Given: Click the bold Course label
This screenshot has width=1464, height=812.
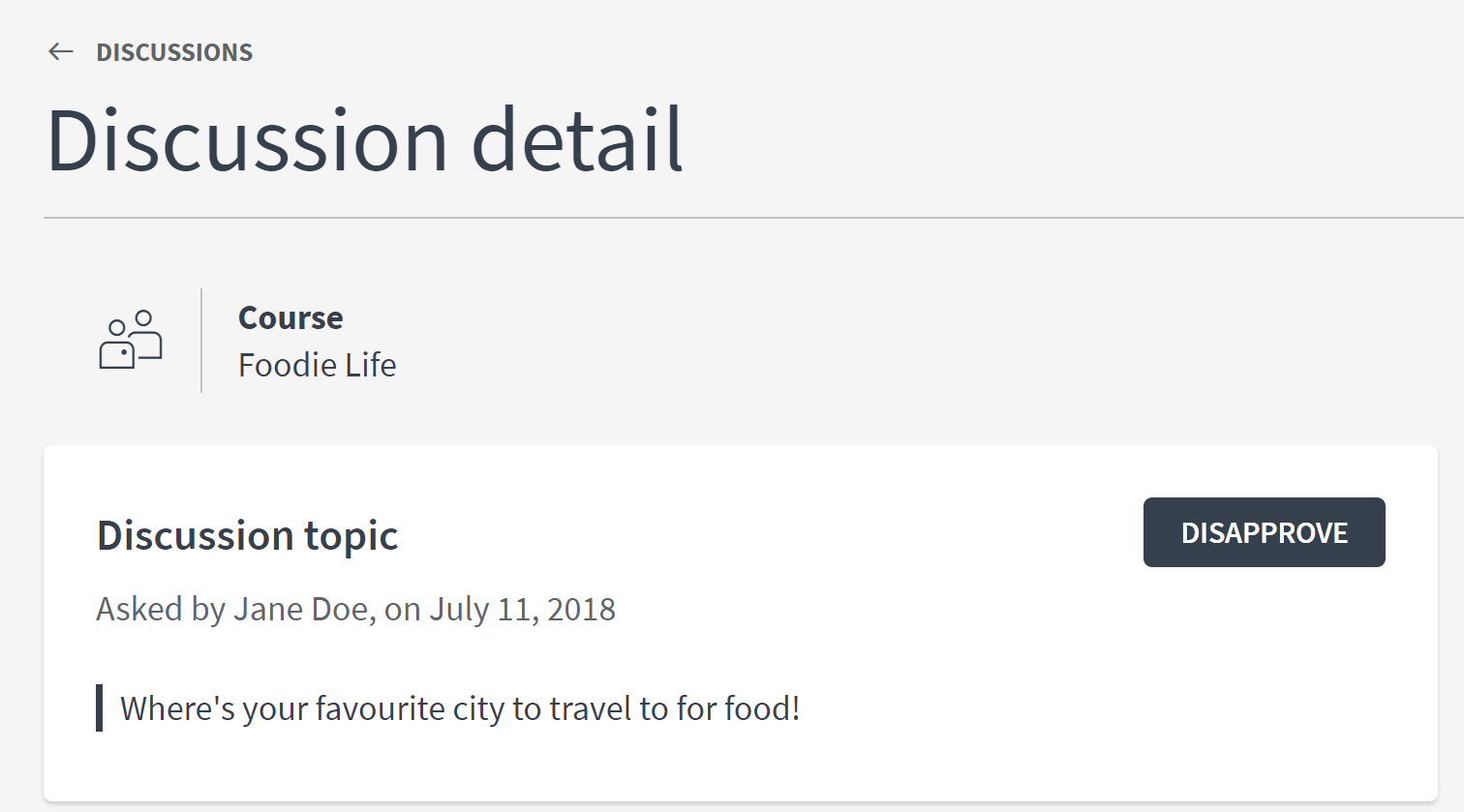Looking at the screenshot, I should pyautogui.click(x=290, y=317).
